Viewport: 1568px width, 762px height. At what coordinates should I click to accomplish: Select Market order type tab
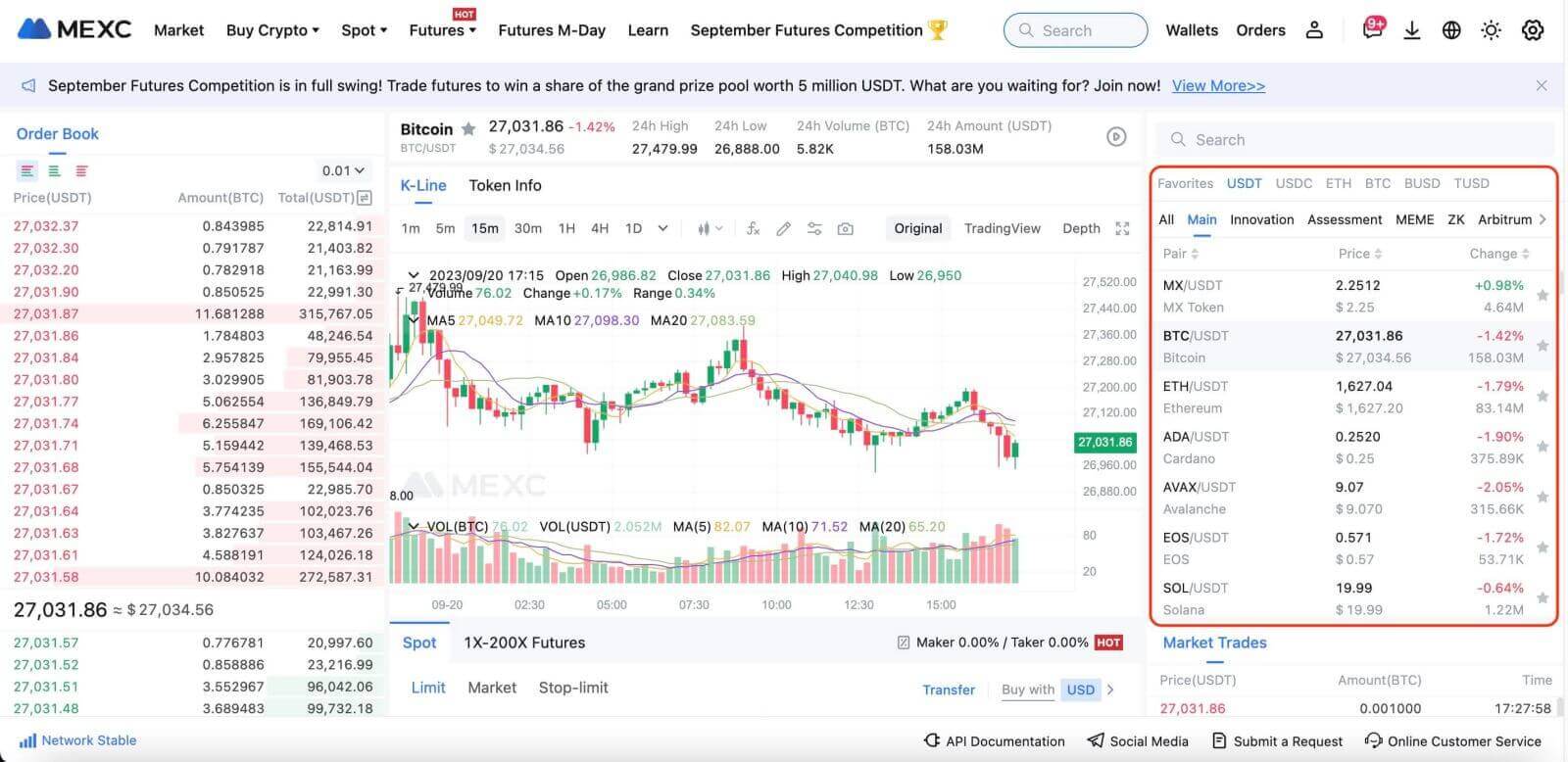492,688
